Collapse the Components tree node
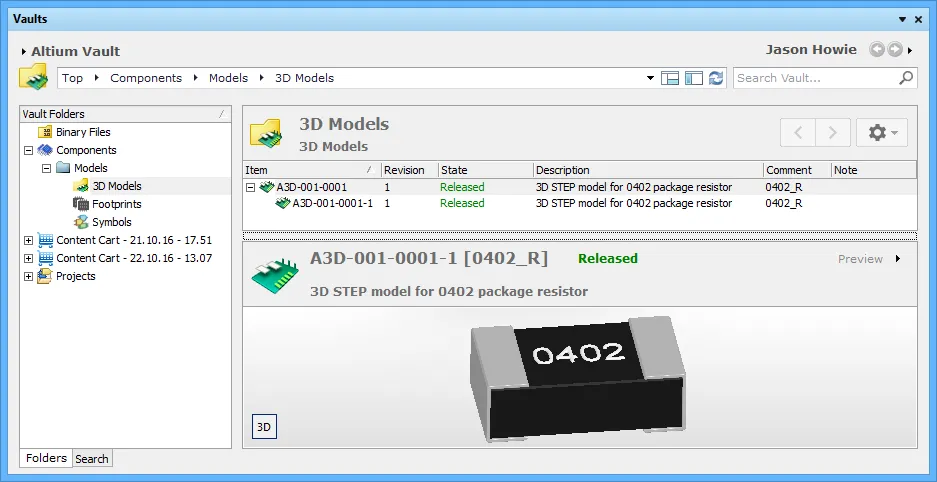Image resolution: width=937 pixels, height=482 pixels. click(x=28, y=151)
